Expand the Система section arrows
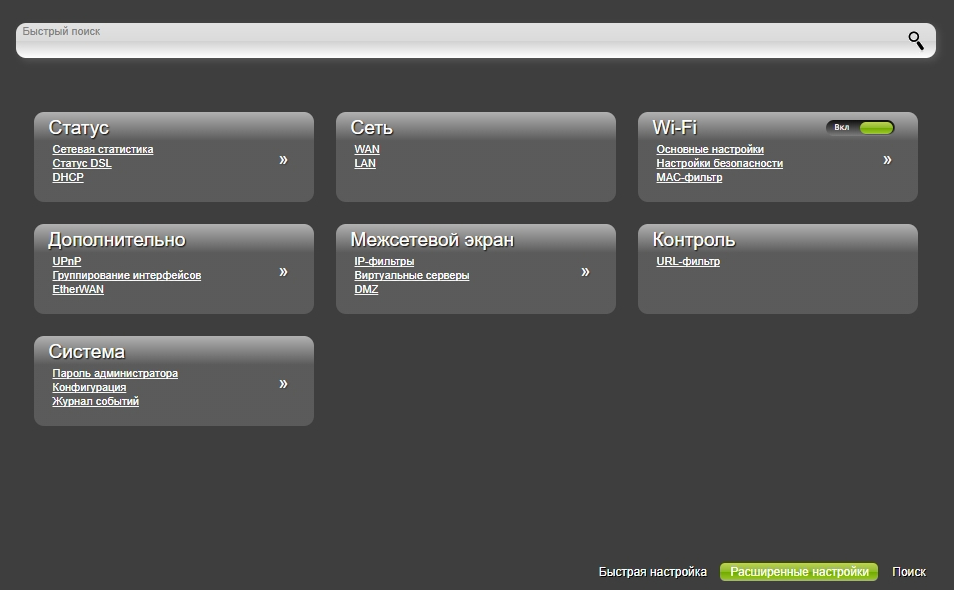This screenshot has width=954, height=590. point(283,384)
